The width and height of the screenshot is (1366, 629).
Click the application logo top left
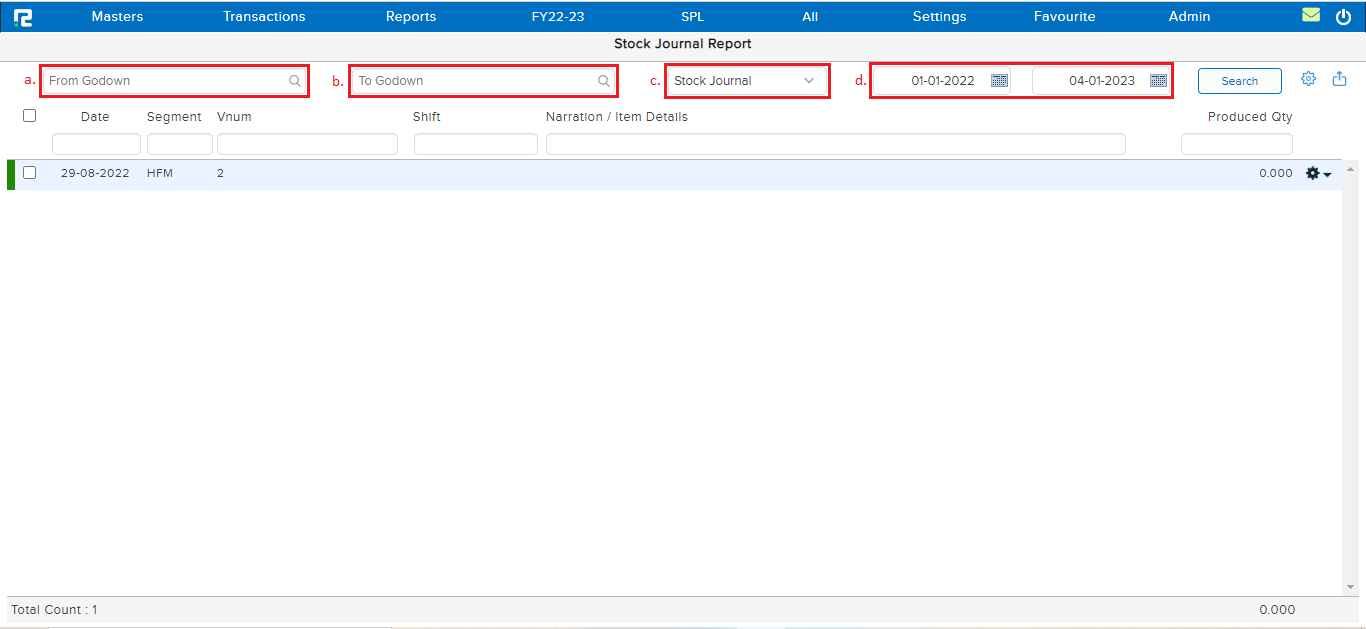tap(23, 16)
